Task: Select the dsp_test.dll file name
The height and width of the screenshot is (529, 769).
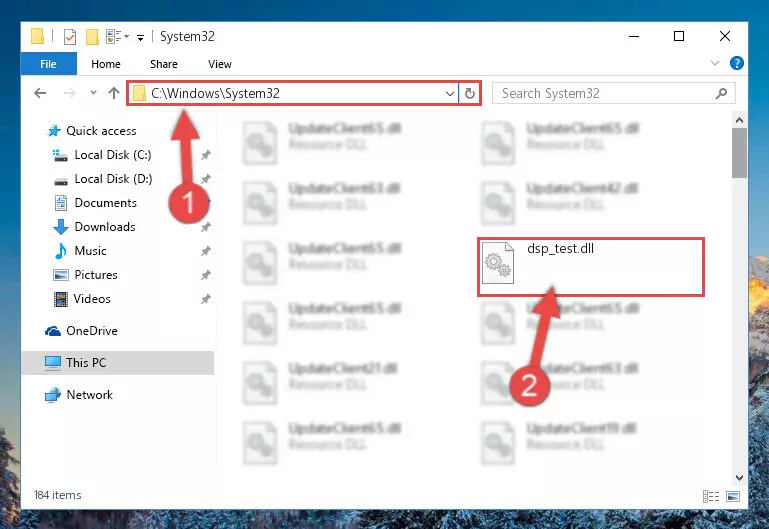Action: click(560, 249)
